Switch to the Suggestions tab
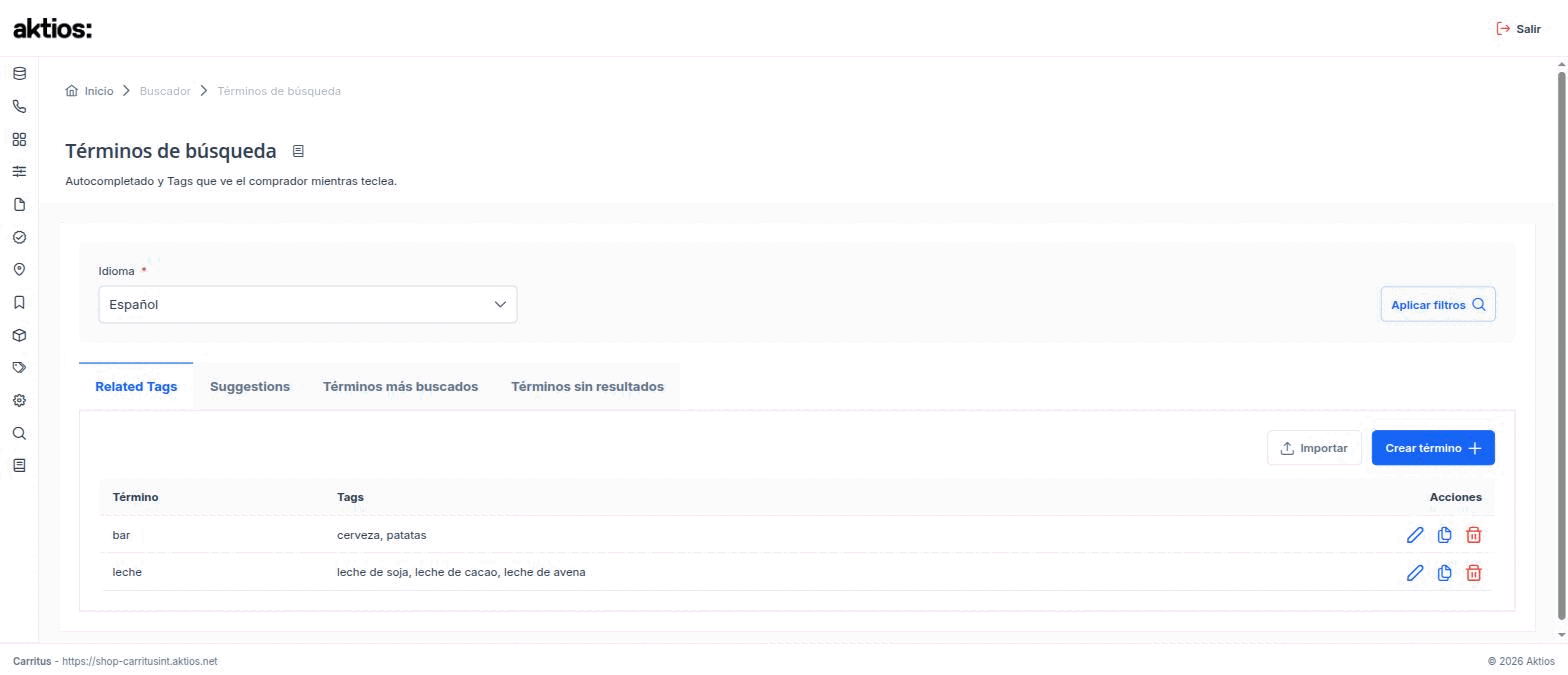This screenshot has height=675, width=1568. click(x=250, y=387)
